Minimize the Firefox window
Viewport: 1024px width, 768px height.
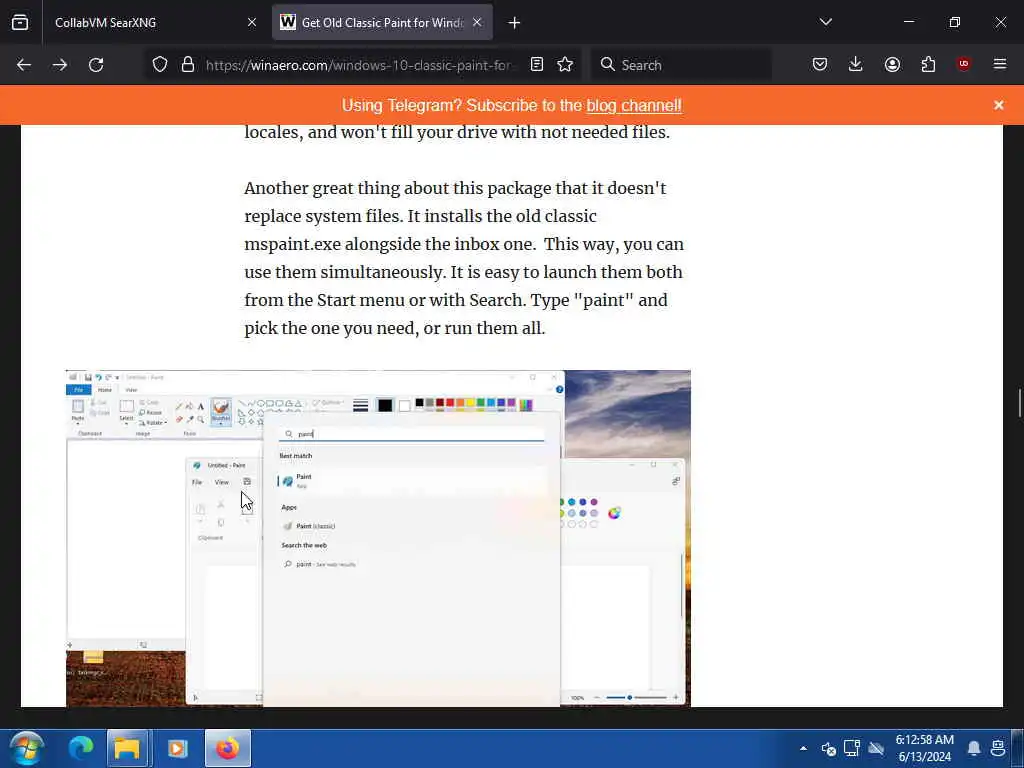909,22
